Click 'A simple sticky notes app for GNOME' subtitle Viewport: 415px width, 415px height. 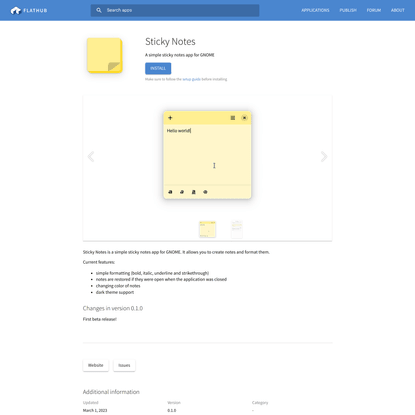(x=180, y=55)
